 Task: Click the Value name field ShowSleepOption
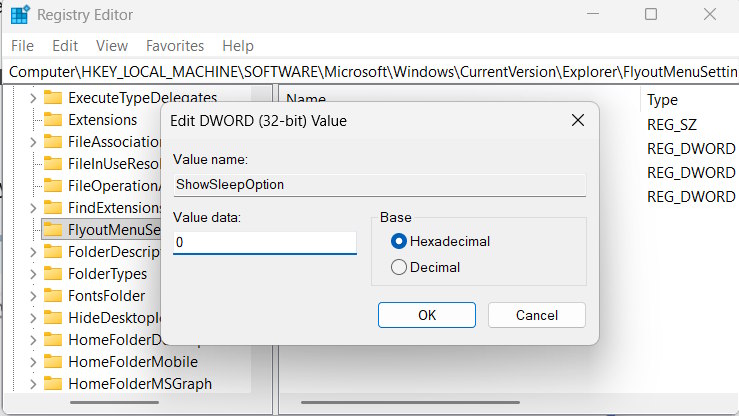coord(379,185)
